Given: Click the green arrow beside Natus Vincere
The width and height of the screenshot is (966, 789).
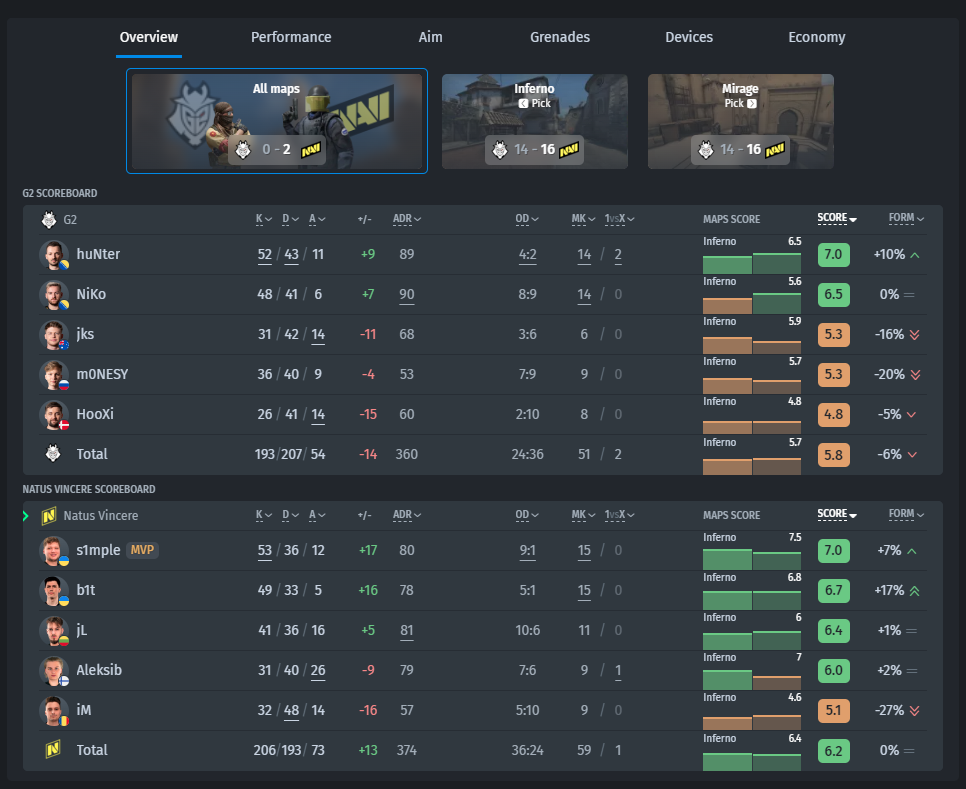Looking at the screenshot, I should click(26, 516).
